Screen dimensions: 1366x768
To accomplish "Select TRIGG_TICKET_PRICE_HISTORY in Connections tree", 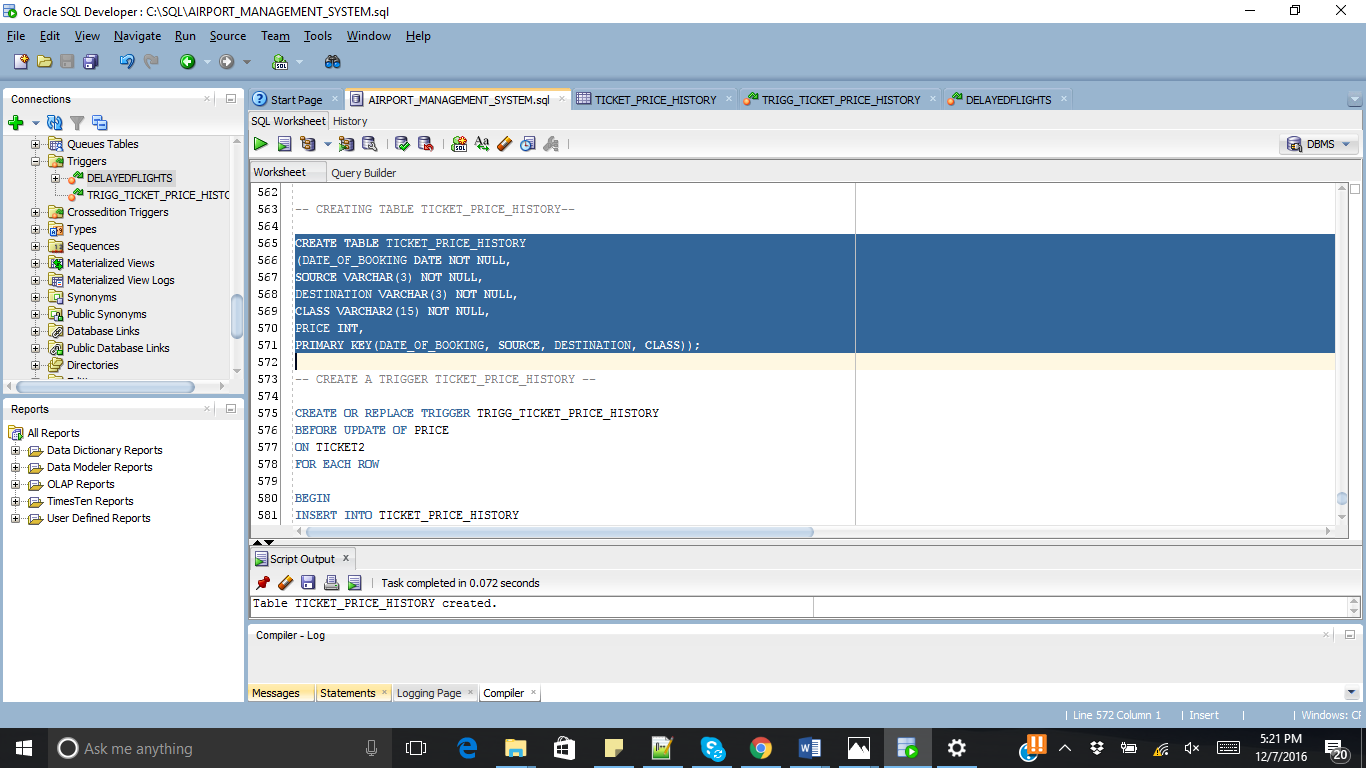I will (x=158, y=195).
